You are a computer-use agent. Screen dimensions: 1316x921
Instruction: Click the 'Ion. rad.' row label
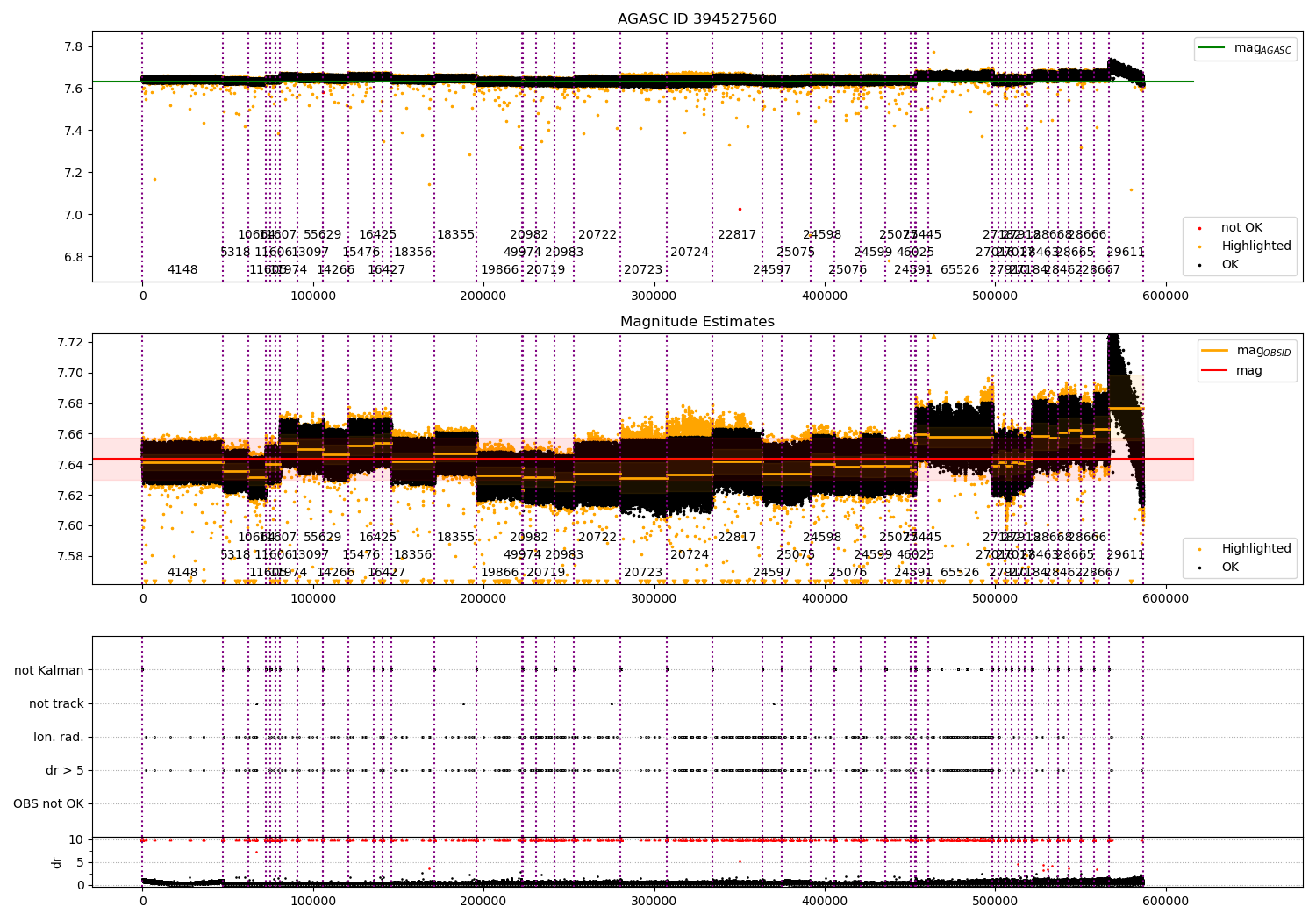click(59, 737)
